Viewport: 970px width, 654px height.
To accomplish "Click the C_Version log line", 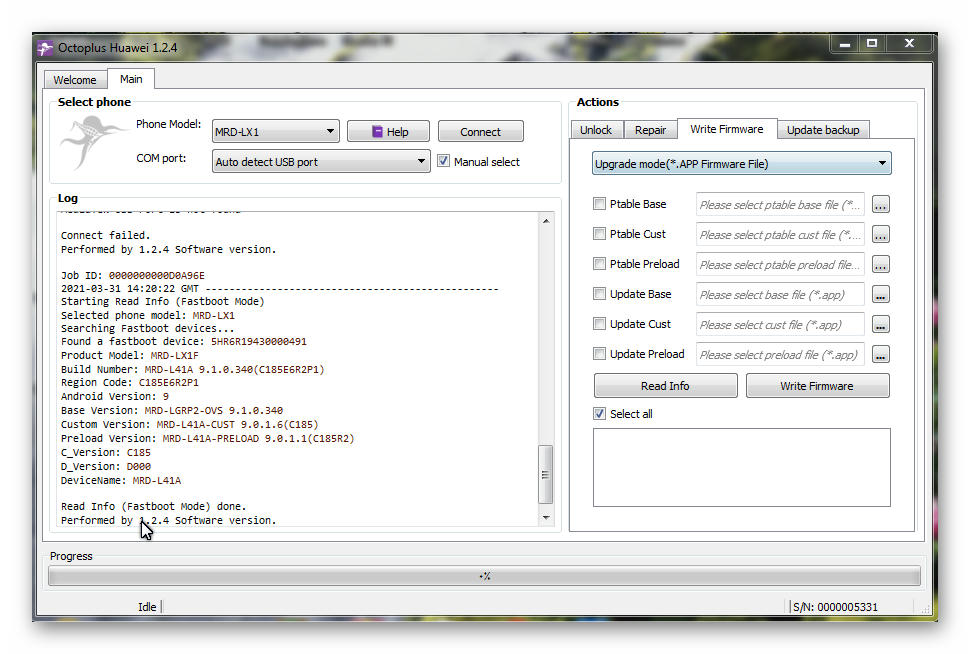I will pyautogui.click(x=106, y=452).
